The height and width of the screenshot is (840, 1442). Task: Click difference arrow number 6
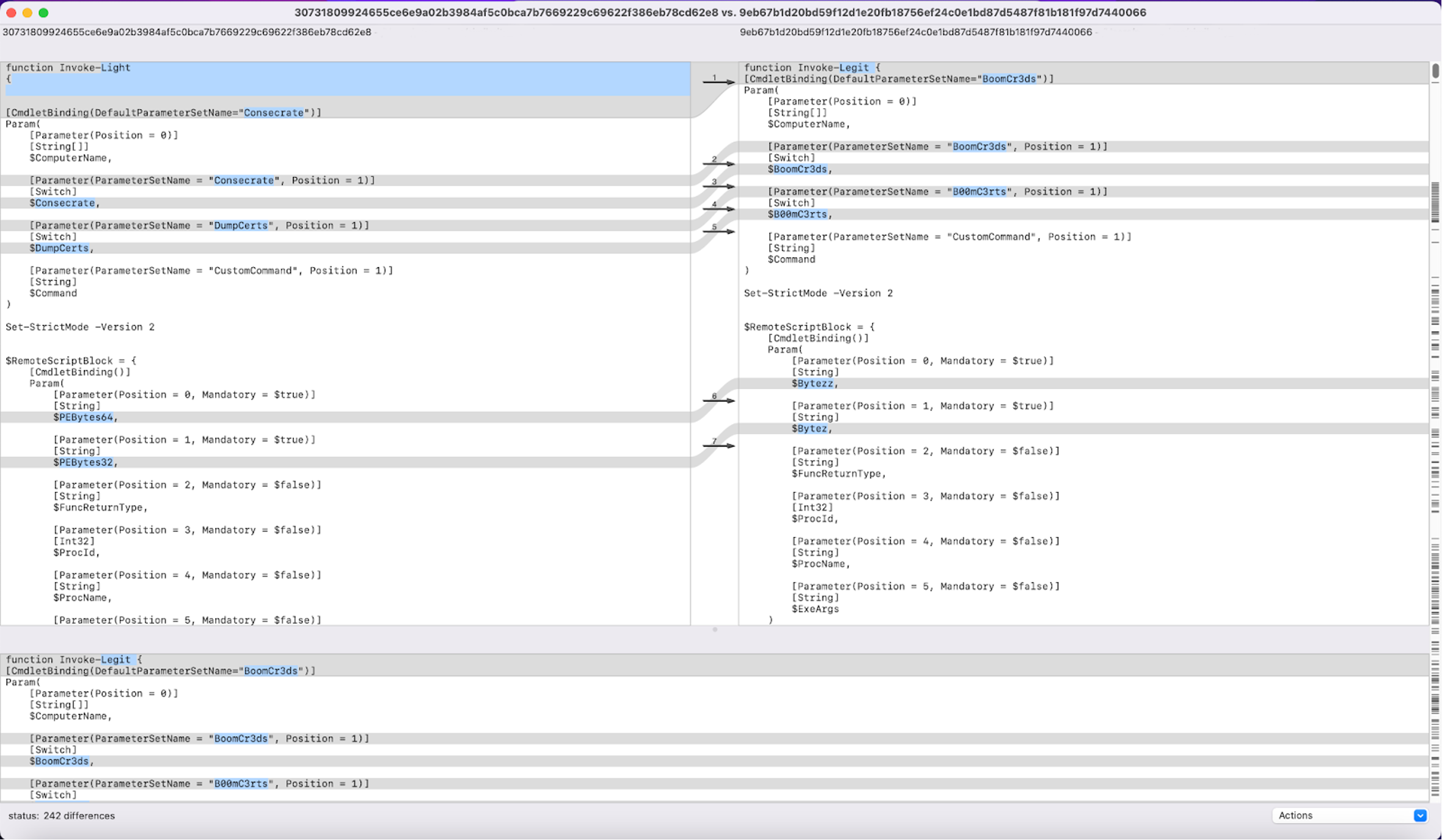pyautogui.click(x=719, y=399)
